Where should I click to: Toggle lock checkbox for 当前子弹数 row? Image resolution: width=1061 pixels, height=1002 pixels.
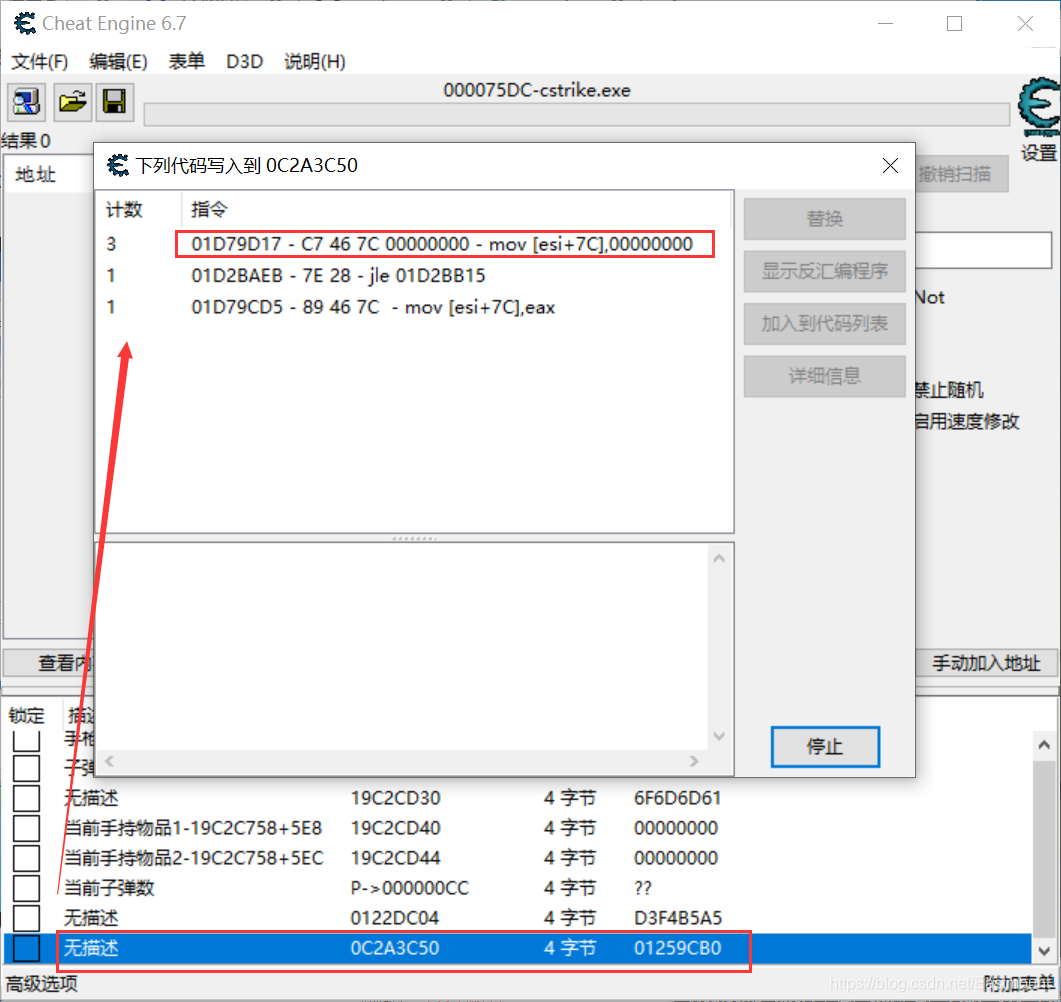[26, 888]
